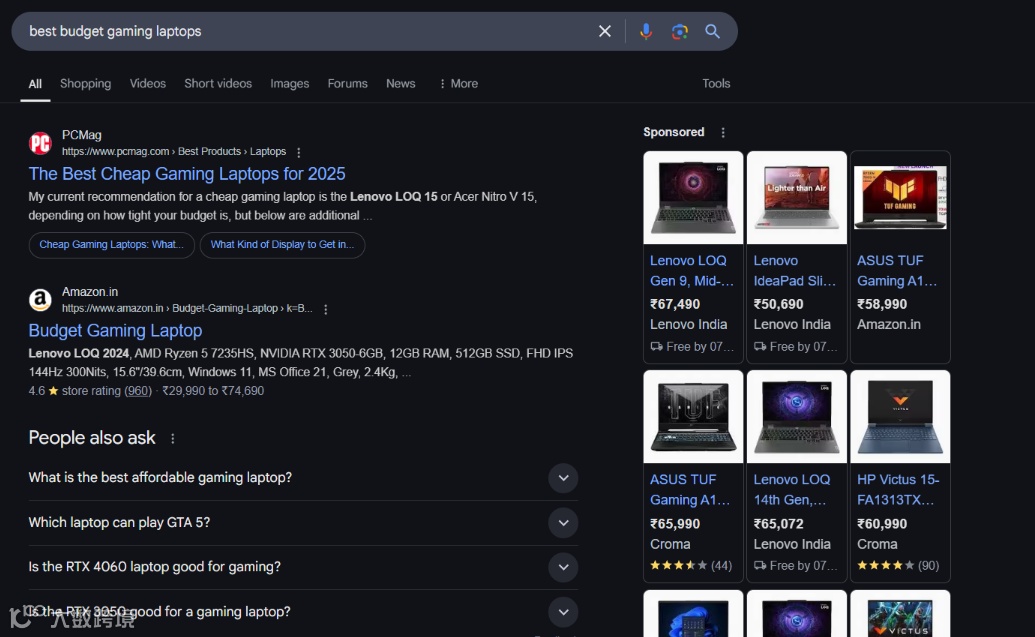The width and height of the screenshot is (1035, 637).
Task: Open the Tools button
Action: 716,84
